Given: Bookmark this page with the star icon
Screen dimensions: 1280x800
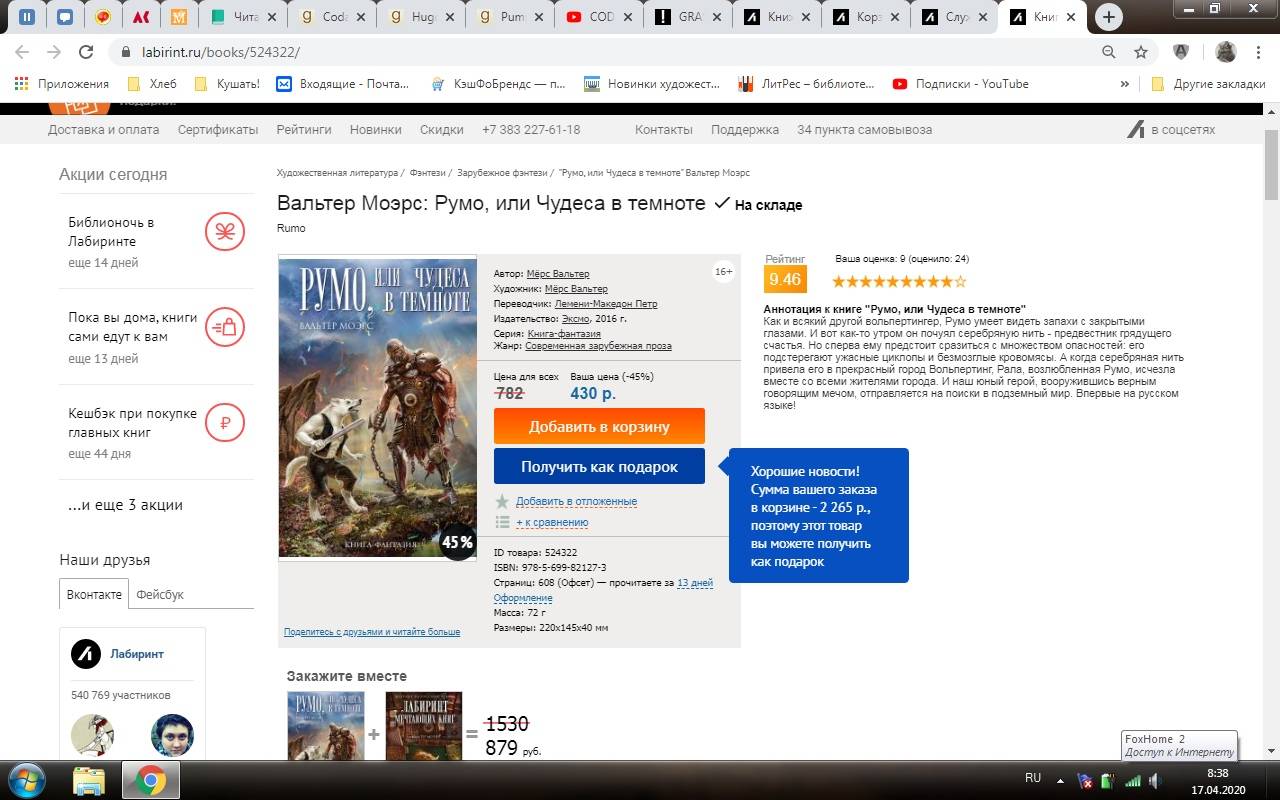Looking at the screenshot, I should pos(1141,52).
